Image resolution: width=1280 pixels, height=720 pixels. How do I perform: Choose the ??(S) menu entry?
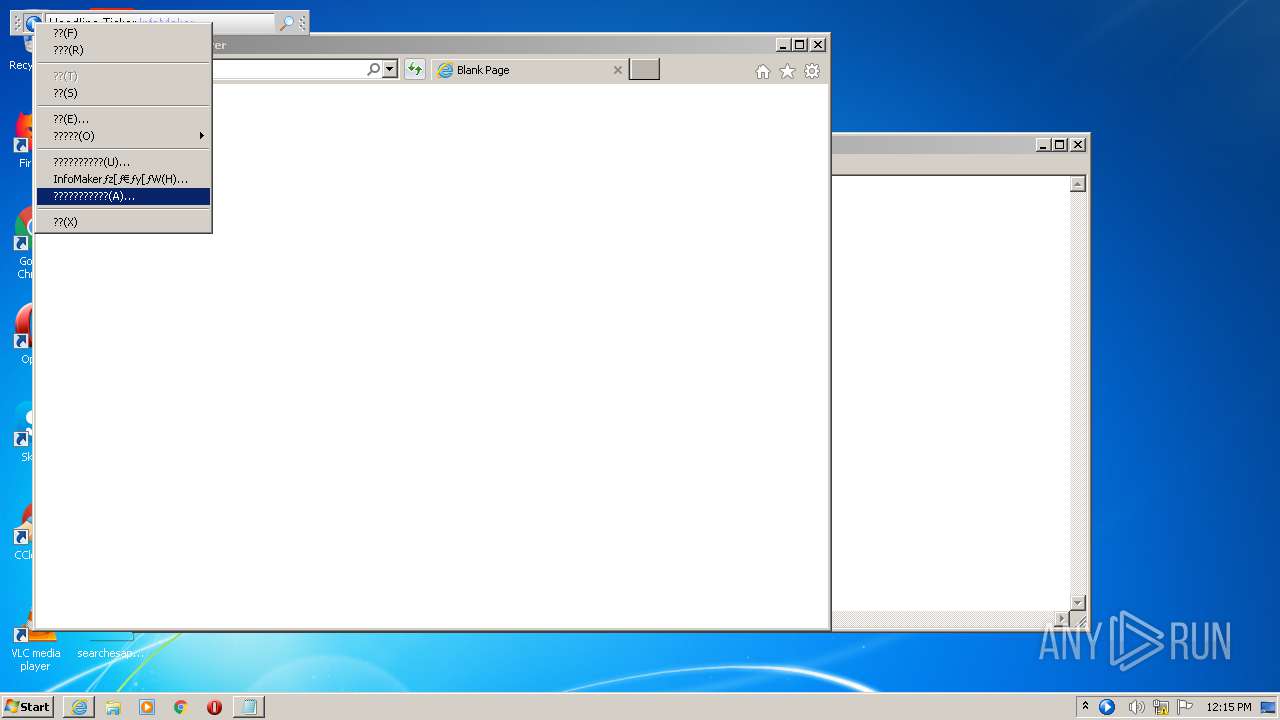(123, 93)
